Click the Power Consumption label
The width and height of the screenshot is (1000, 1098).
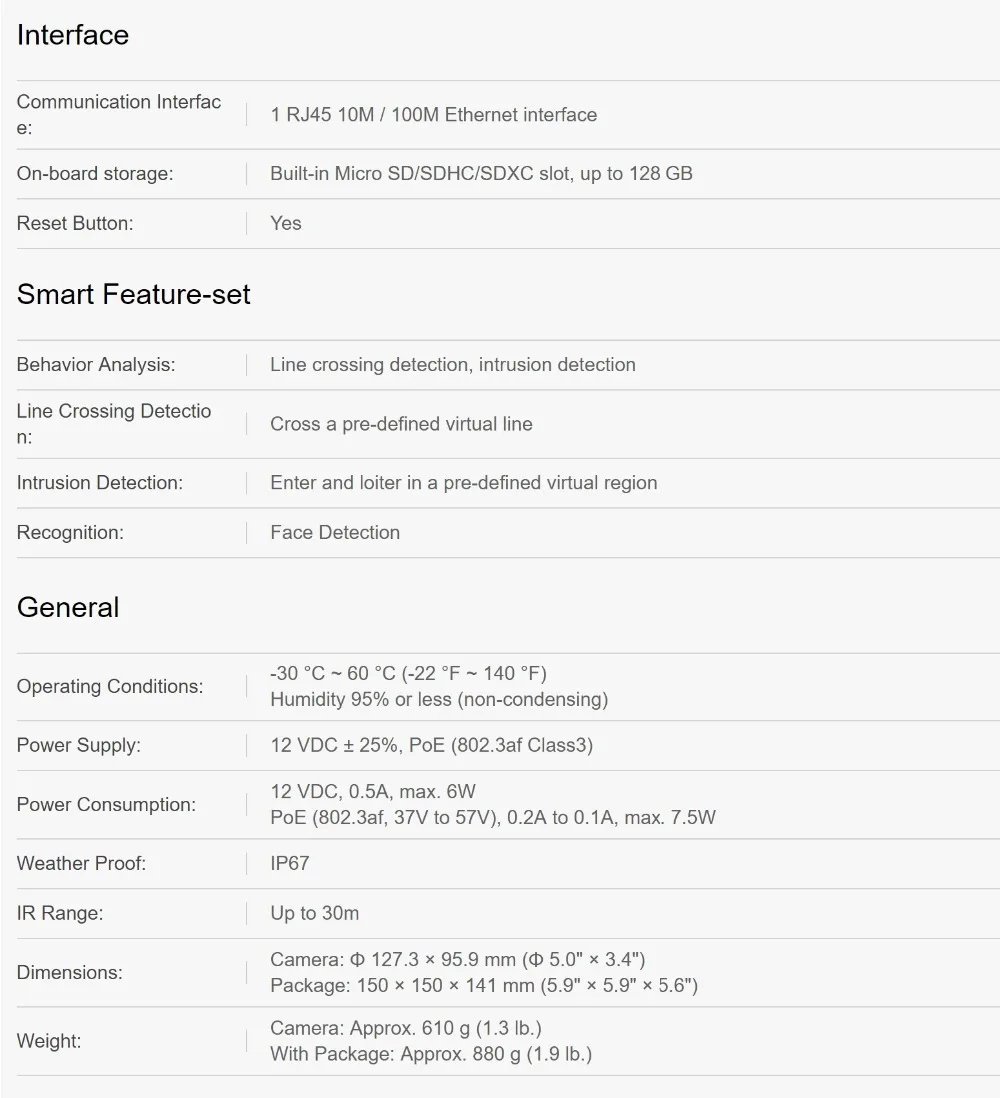(x=106, y=805)
